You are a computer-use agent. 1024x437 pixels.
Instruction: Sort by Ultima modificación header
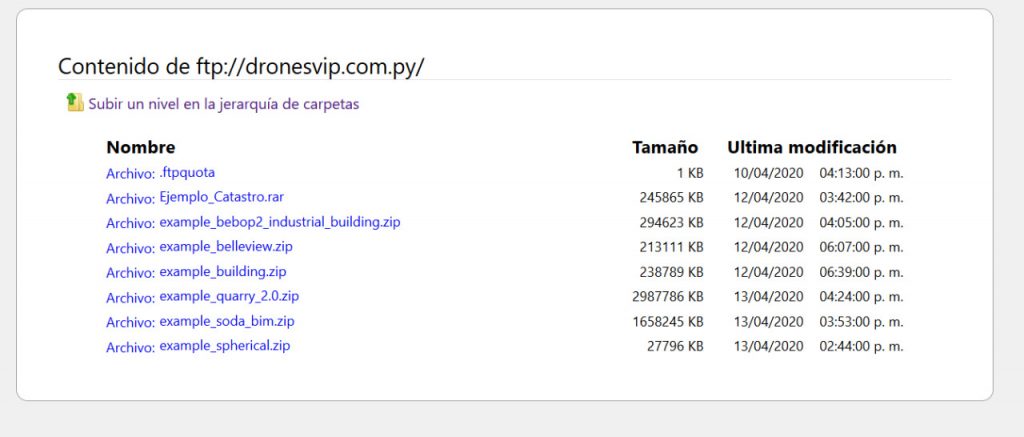click(811, 147)
